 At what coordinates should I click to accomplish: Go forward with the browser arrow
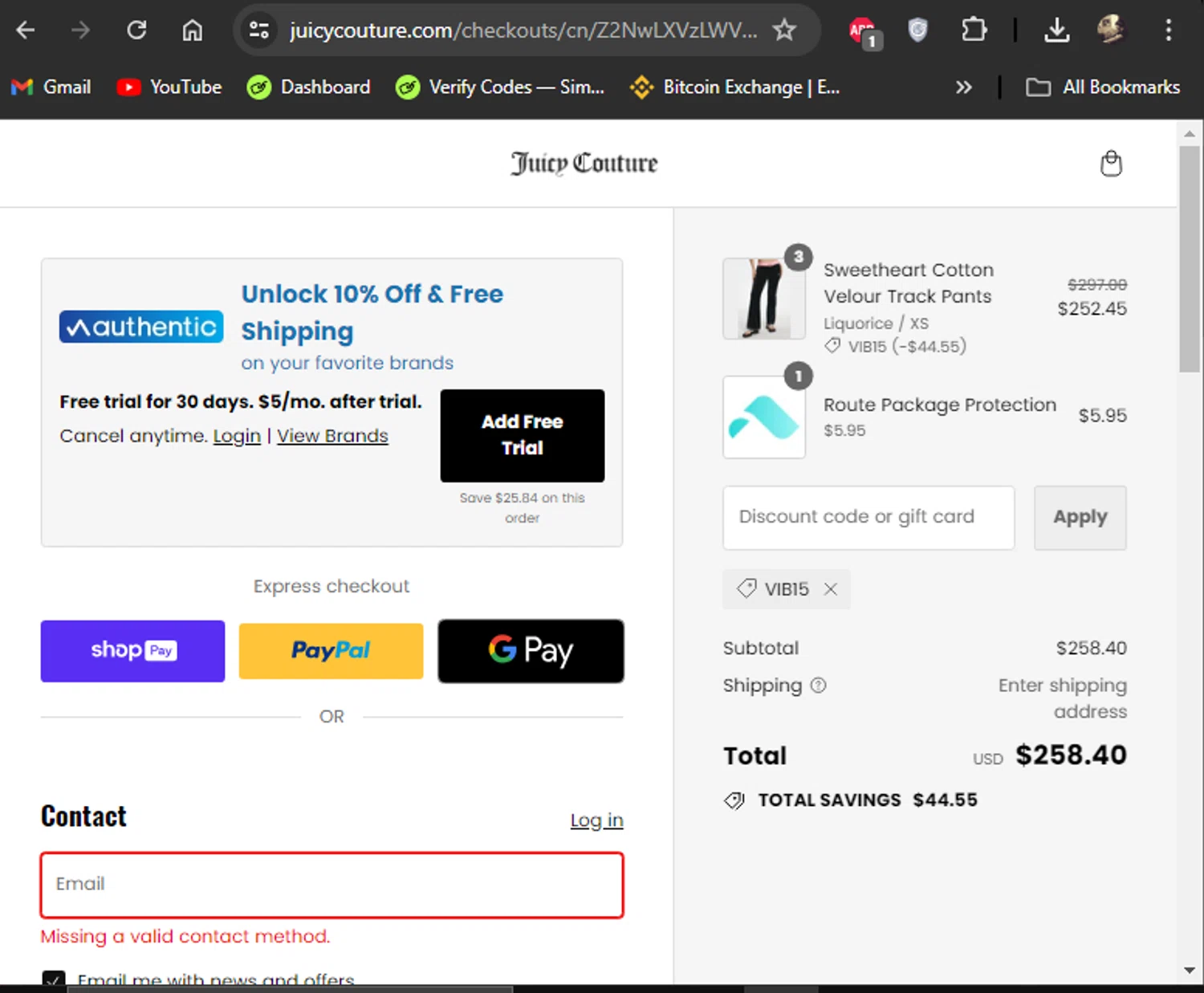tap(80, 31)
